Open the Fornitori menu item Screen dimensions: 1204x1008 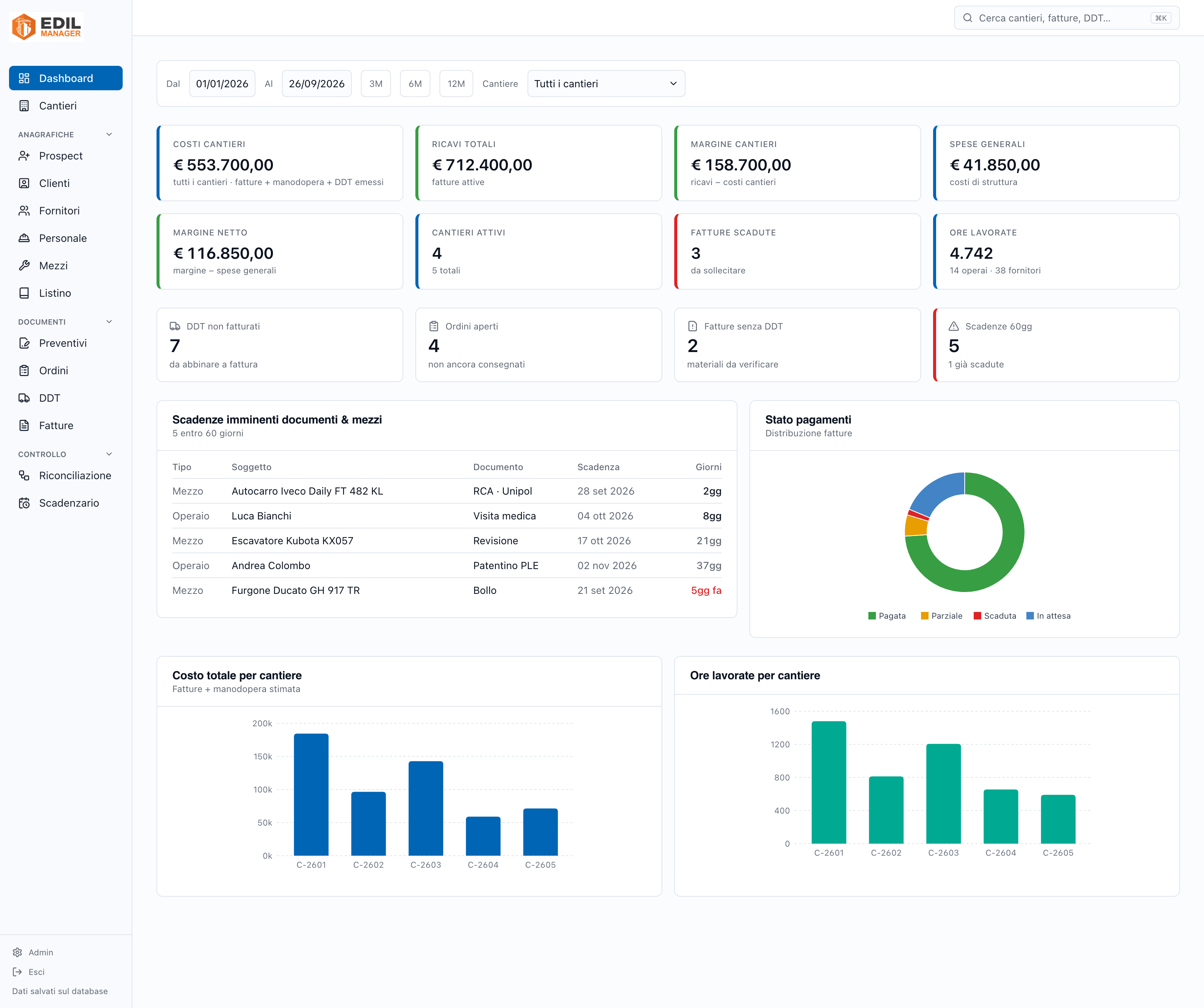click(x=66, y=211)
